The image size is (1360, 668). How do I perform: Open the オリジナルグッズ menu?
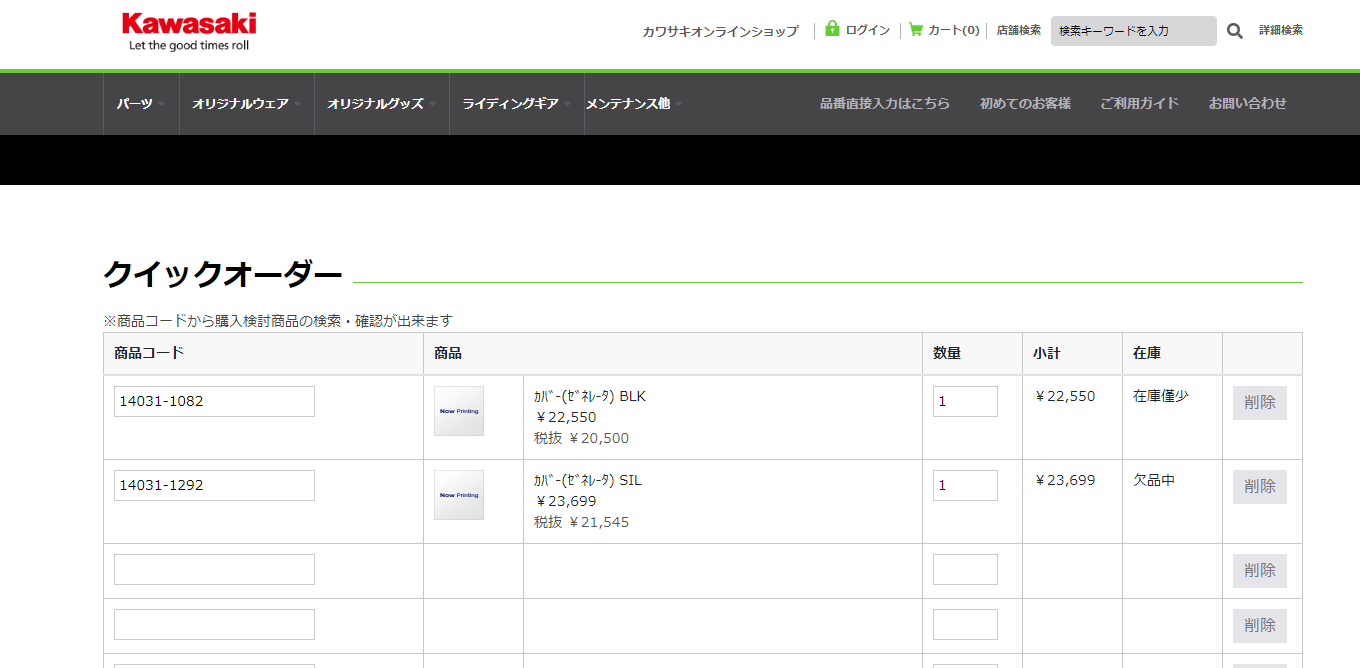[x=381, y=103]
